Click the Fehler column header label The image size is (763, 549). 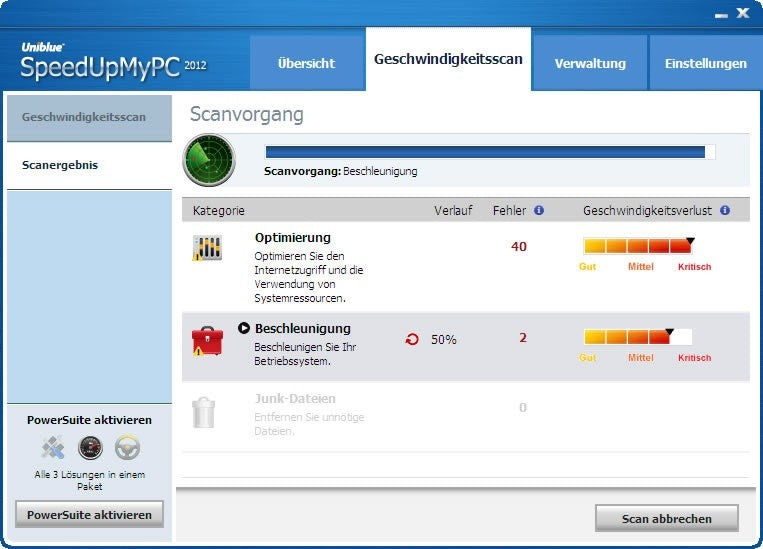click(x=509, y=211)
